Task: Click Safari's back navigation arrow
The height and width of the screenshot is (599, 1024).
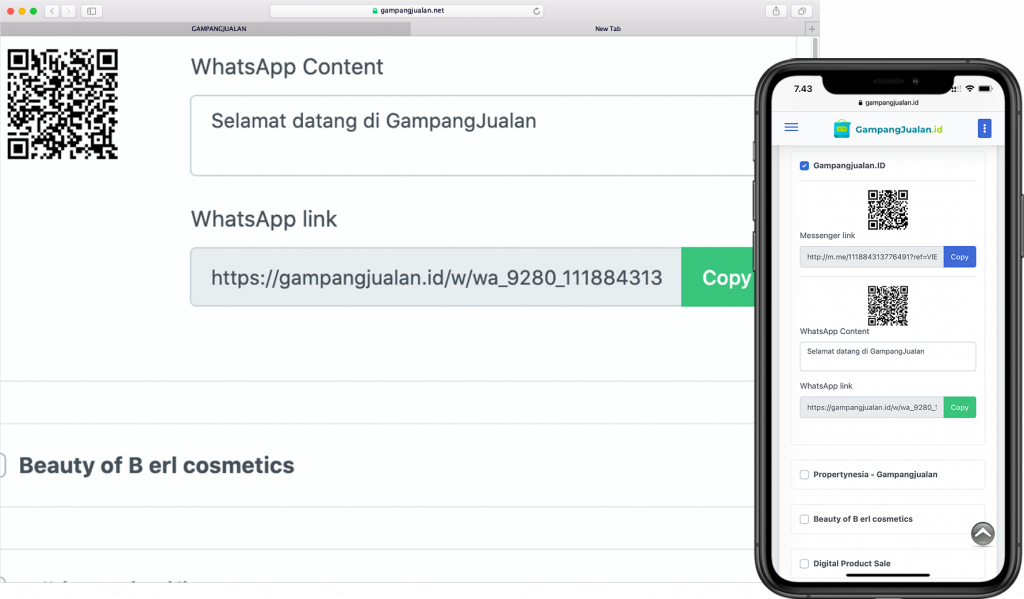Action: click(x=51, y=11)
